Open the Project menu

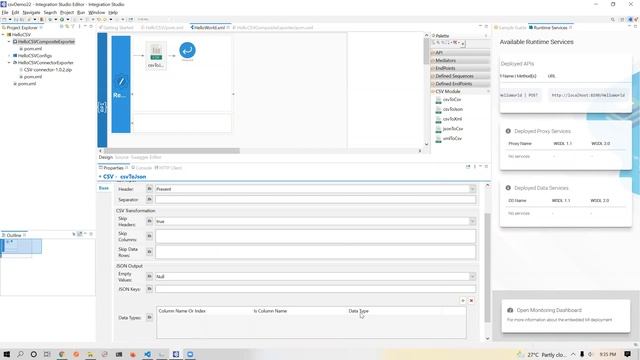[67, 13]
